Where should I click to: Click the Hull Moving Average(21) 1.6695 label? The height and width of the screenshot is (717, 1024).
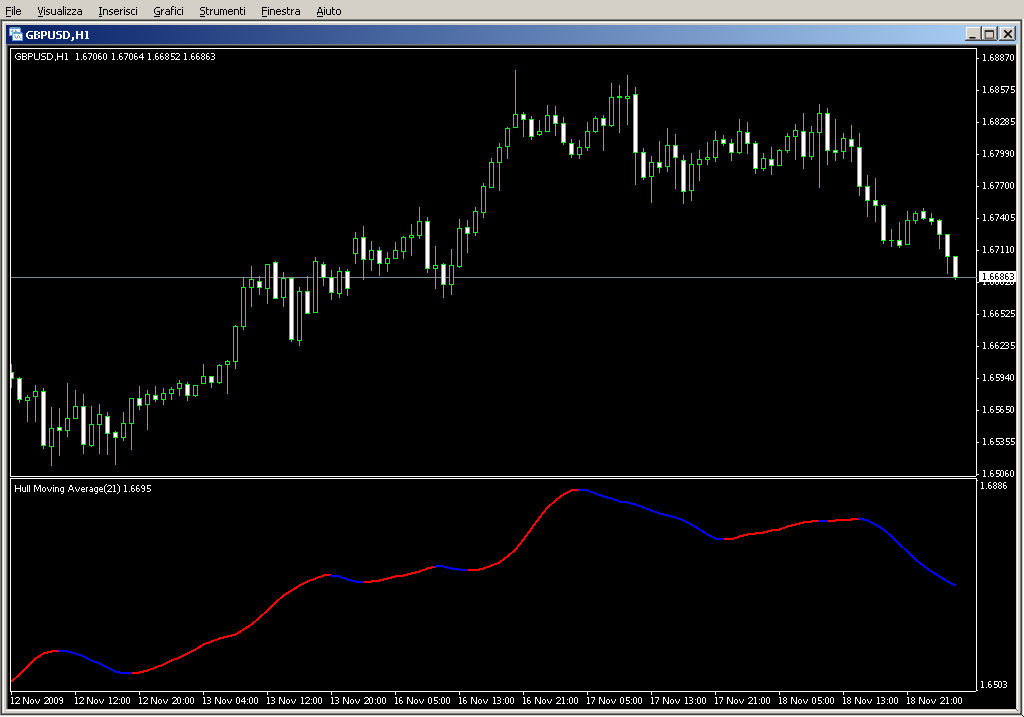tap(83, 488)
